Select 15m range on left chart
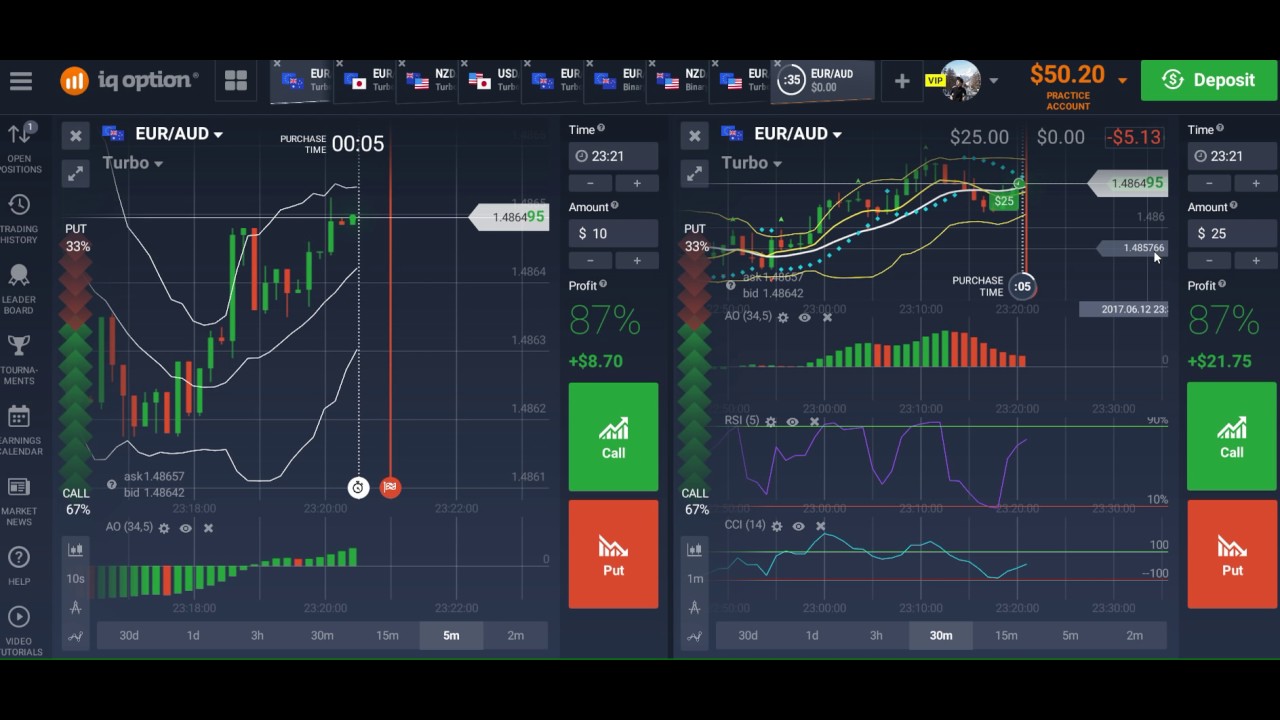Image resolution: width=1280 pixels, height=720 pixels. pos(387,636)
